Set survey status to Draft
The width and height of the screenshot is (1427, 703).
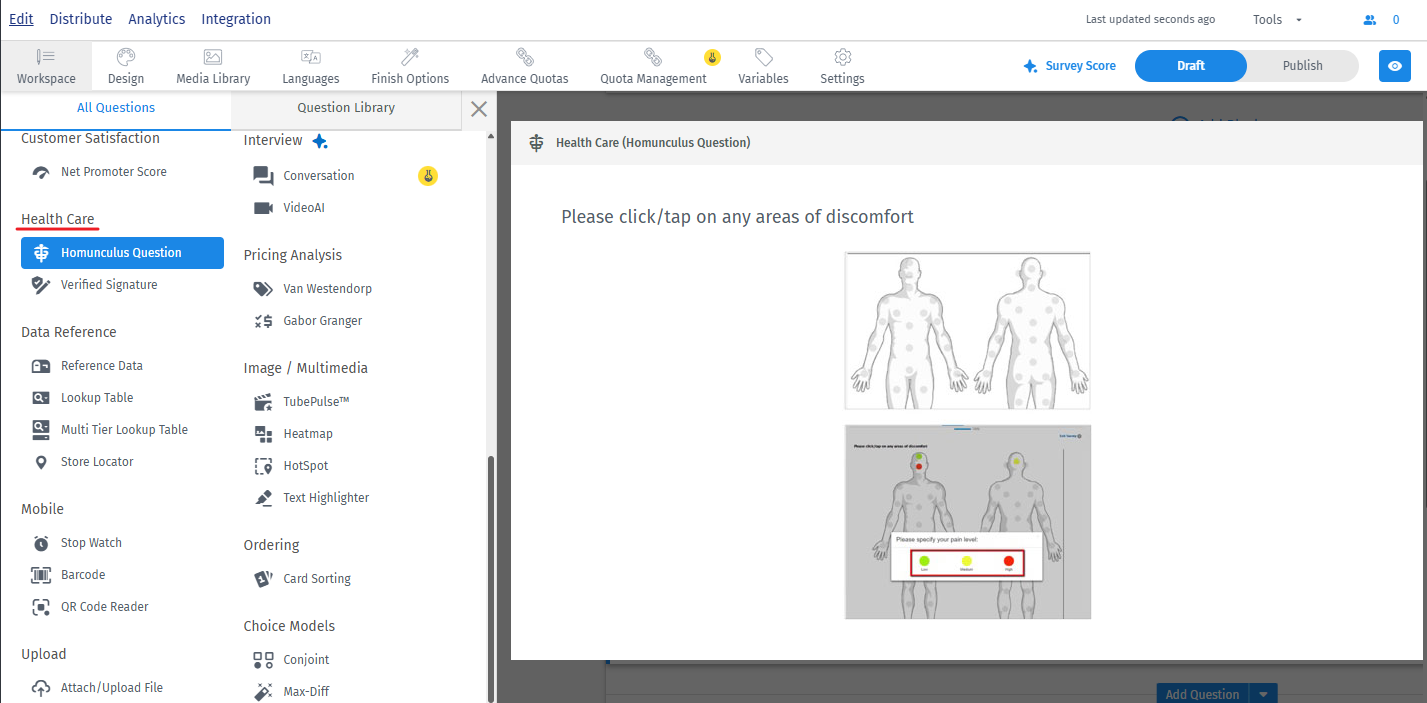pos(1191,66)
